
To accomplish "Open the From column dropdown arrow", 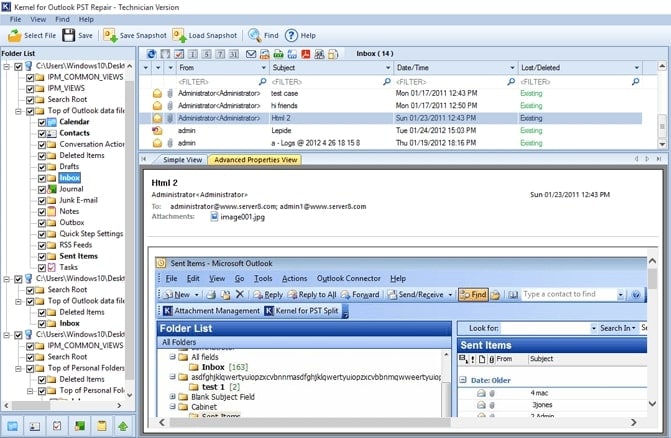I will coord(264,68).
